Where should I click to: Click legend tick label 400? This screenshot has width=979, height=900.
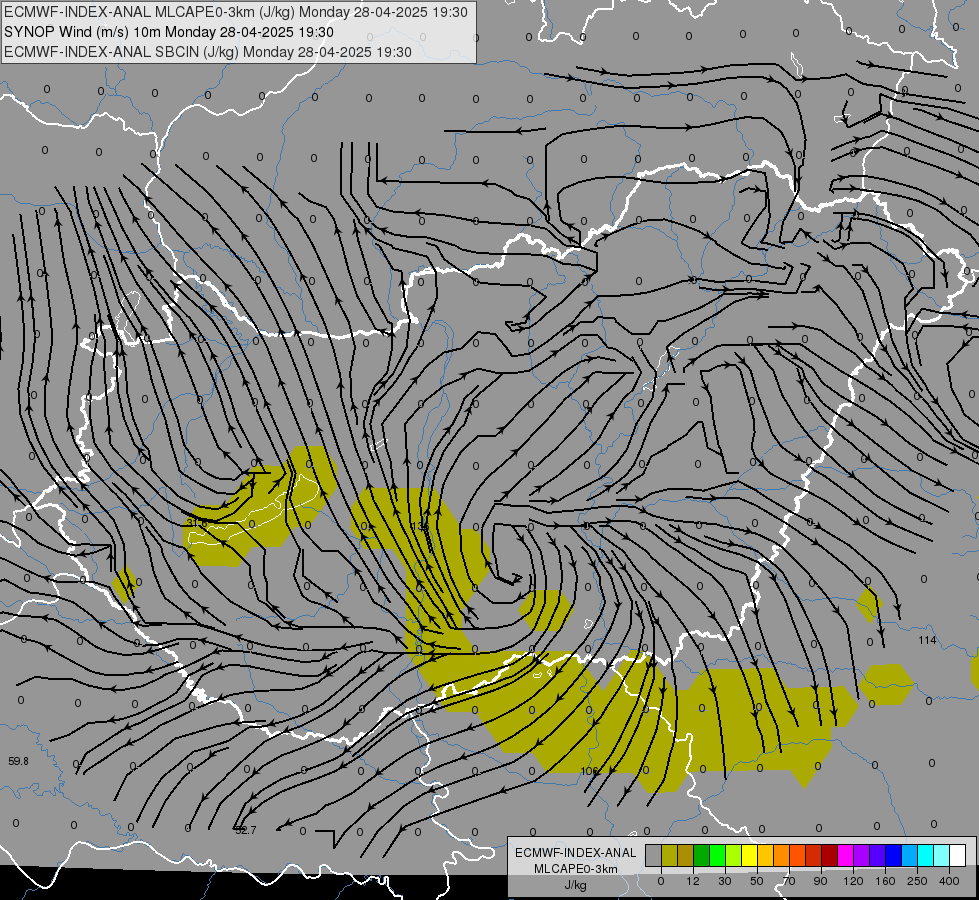point(948,881)
